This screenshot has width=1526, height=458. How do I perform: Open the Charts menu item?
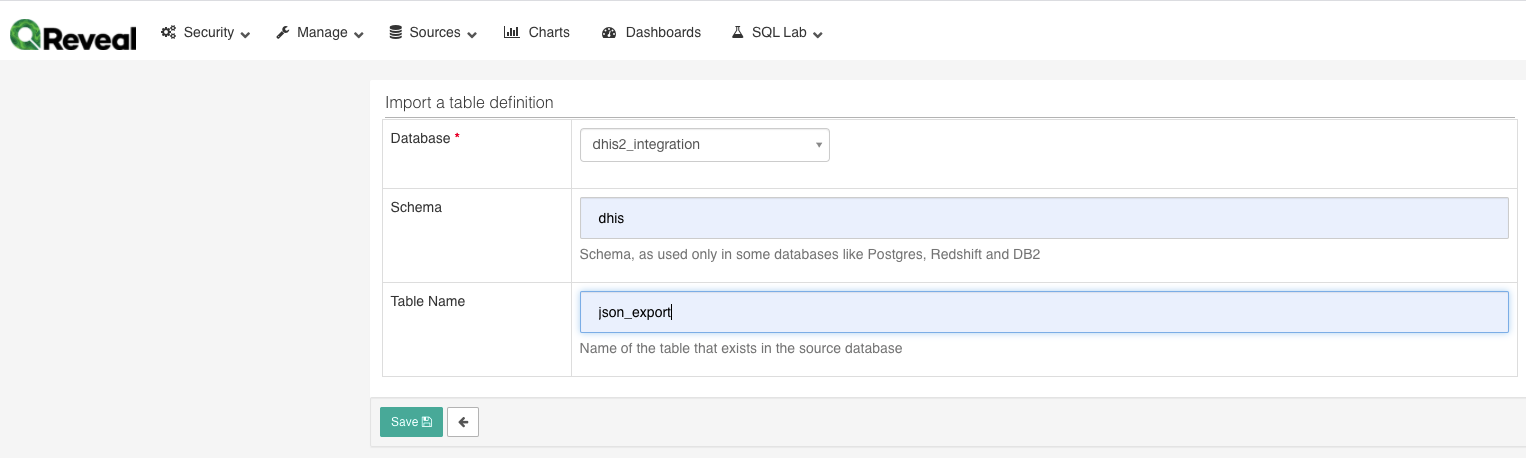[549, 32]
